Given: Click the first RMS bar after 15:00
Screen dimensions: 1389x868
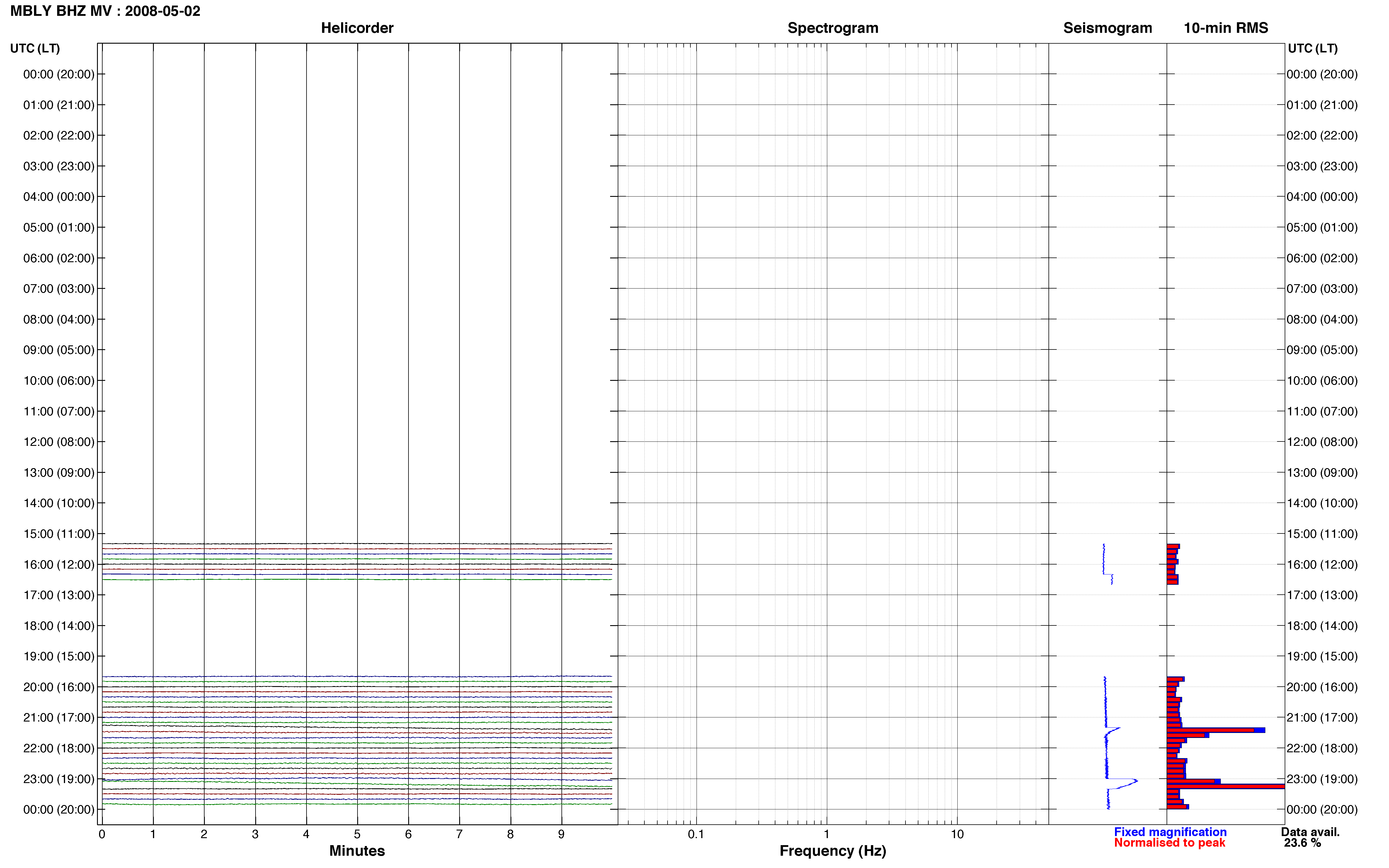Looking at the screenshot, I should [1173, 547].
